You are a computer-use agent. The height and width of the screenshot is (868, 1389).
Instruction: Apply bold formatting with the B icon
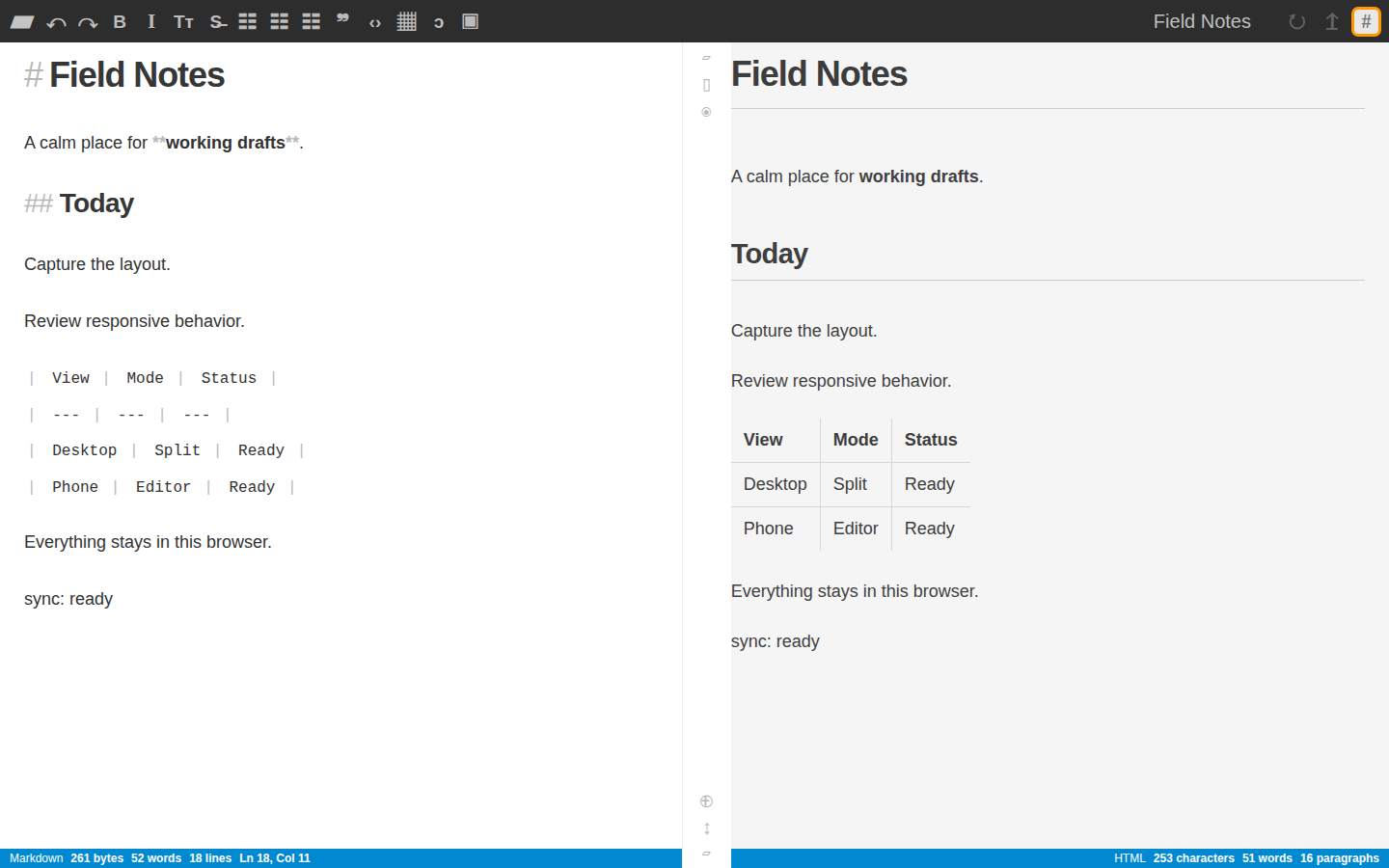(120, 21)
